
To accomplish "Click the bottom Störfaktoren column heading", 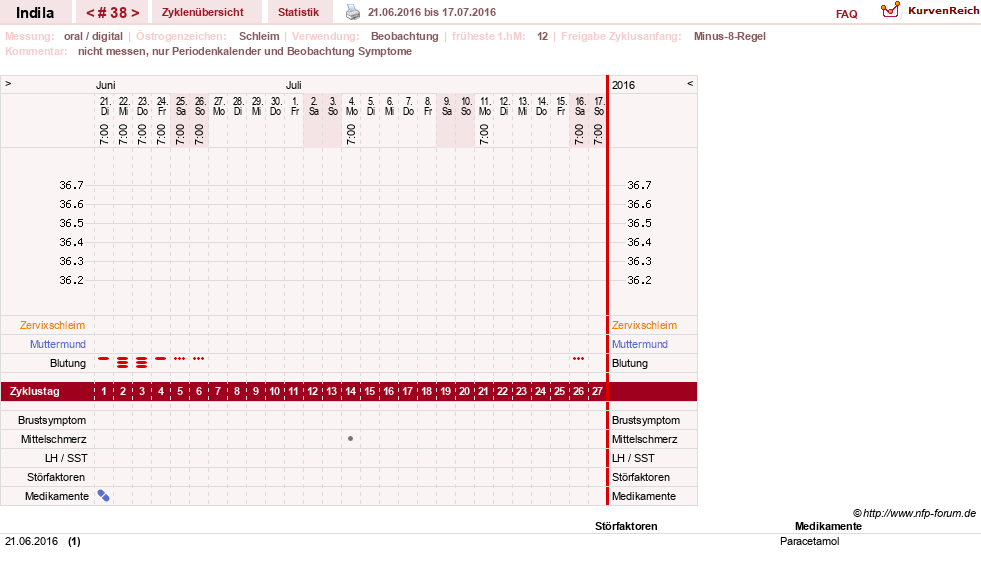I will pyautogui.click(x=626, y=526).
